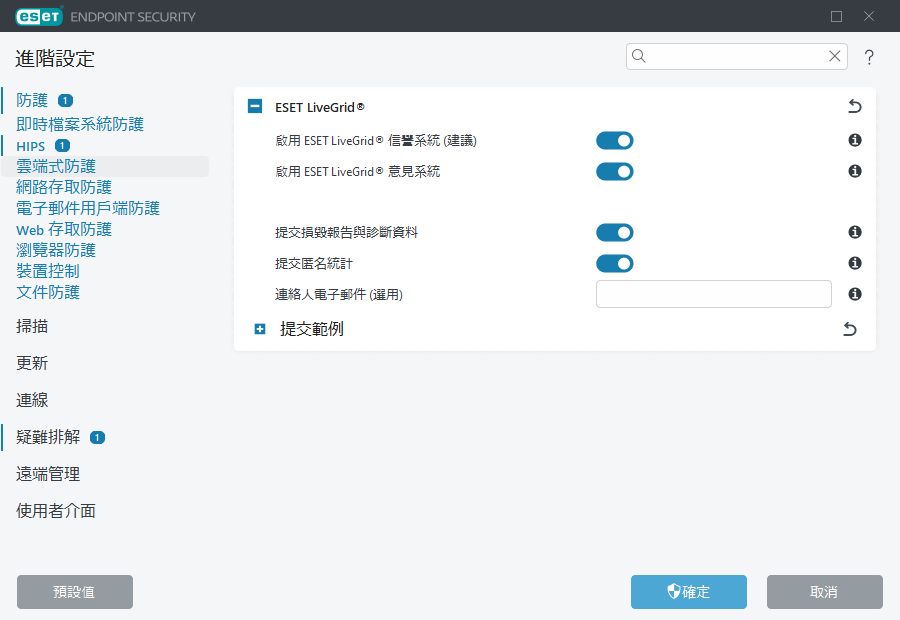
Task: Click the revert arrow for ESET LiveGrid section
Action: [854, 105]
